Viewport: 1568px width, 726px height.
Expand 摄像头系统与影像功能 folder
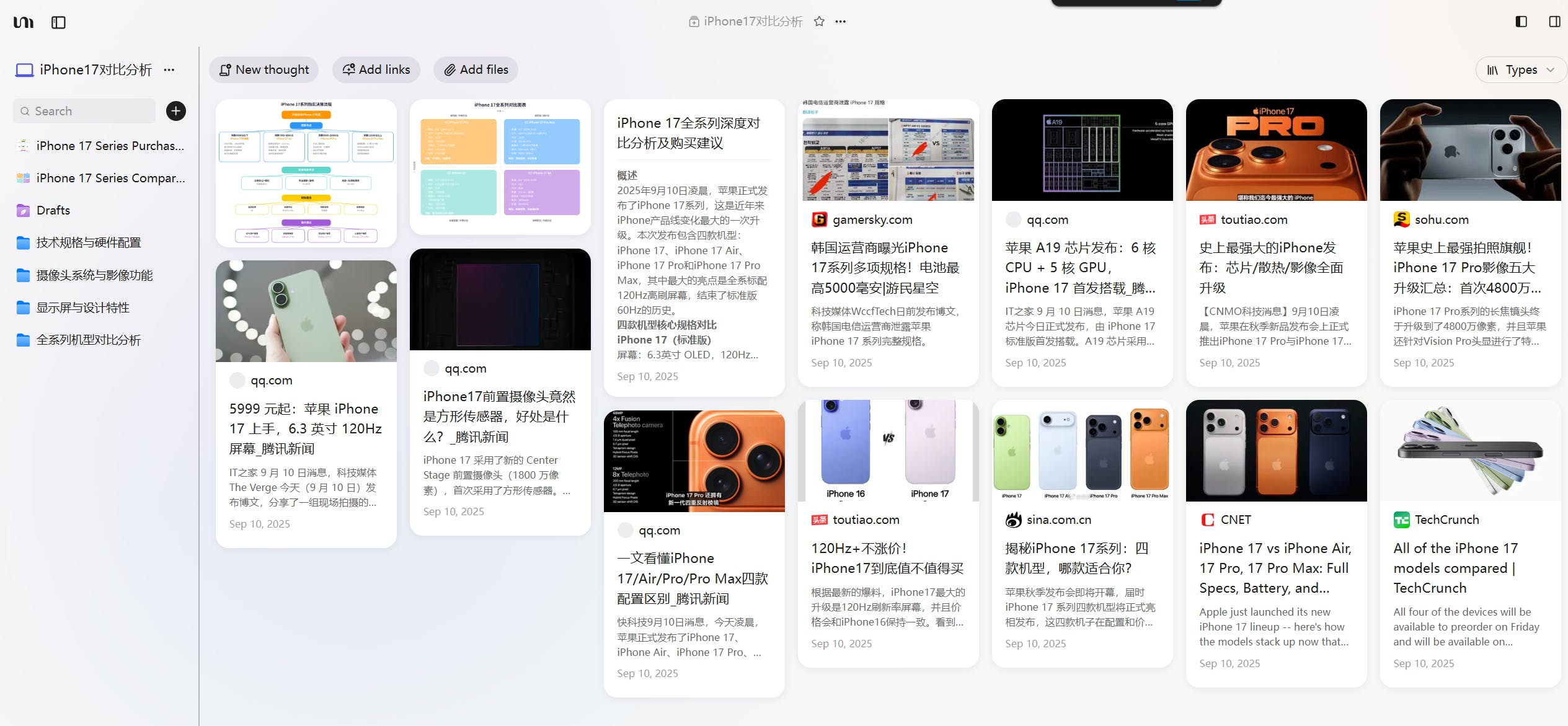[94, 275]
